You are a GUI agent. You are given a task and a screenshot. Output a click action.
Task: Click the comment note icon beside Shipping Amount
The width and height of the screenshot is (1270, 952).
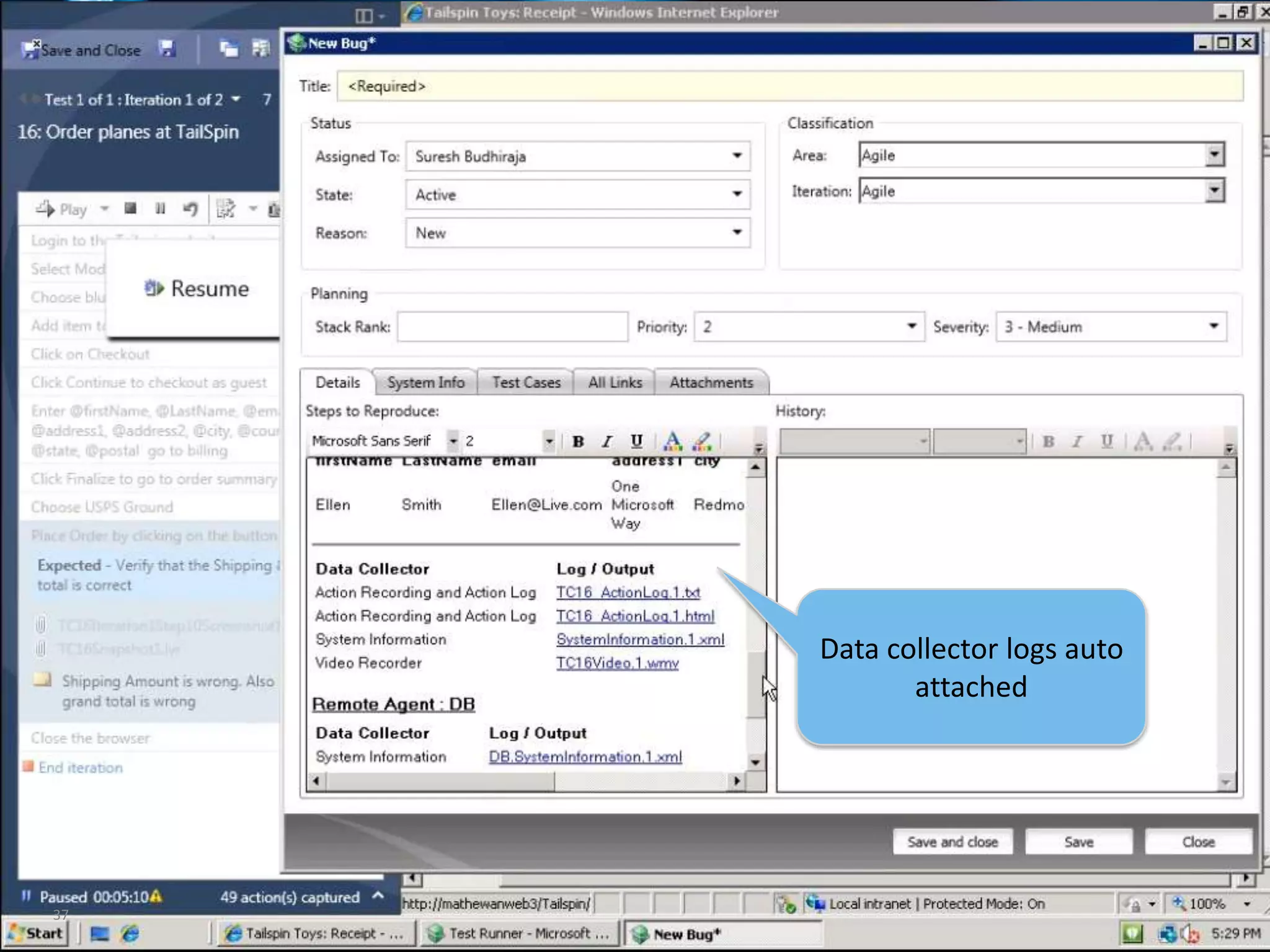point(42,680)
